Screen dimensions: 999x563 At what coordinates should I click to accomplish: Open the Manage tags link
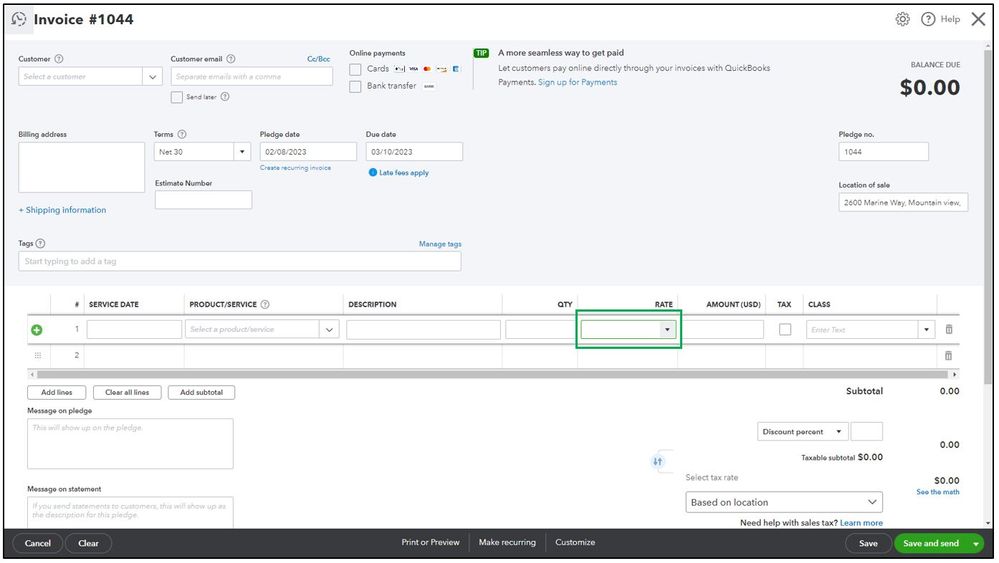(x=440, y=244)
